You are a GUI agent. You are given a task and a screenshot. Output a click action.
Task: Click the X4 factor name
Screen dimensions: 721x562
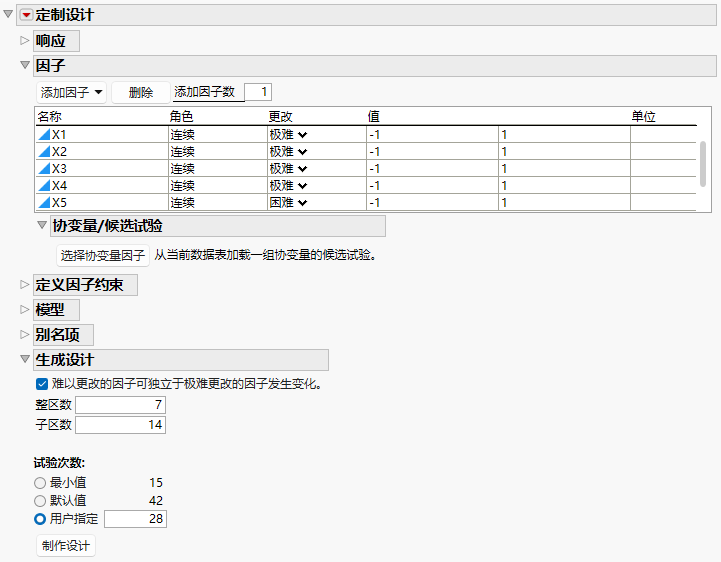59,186
